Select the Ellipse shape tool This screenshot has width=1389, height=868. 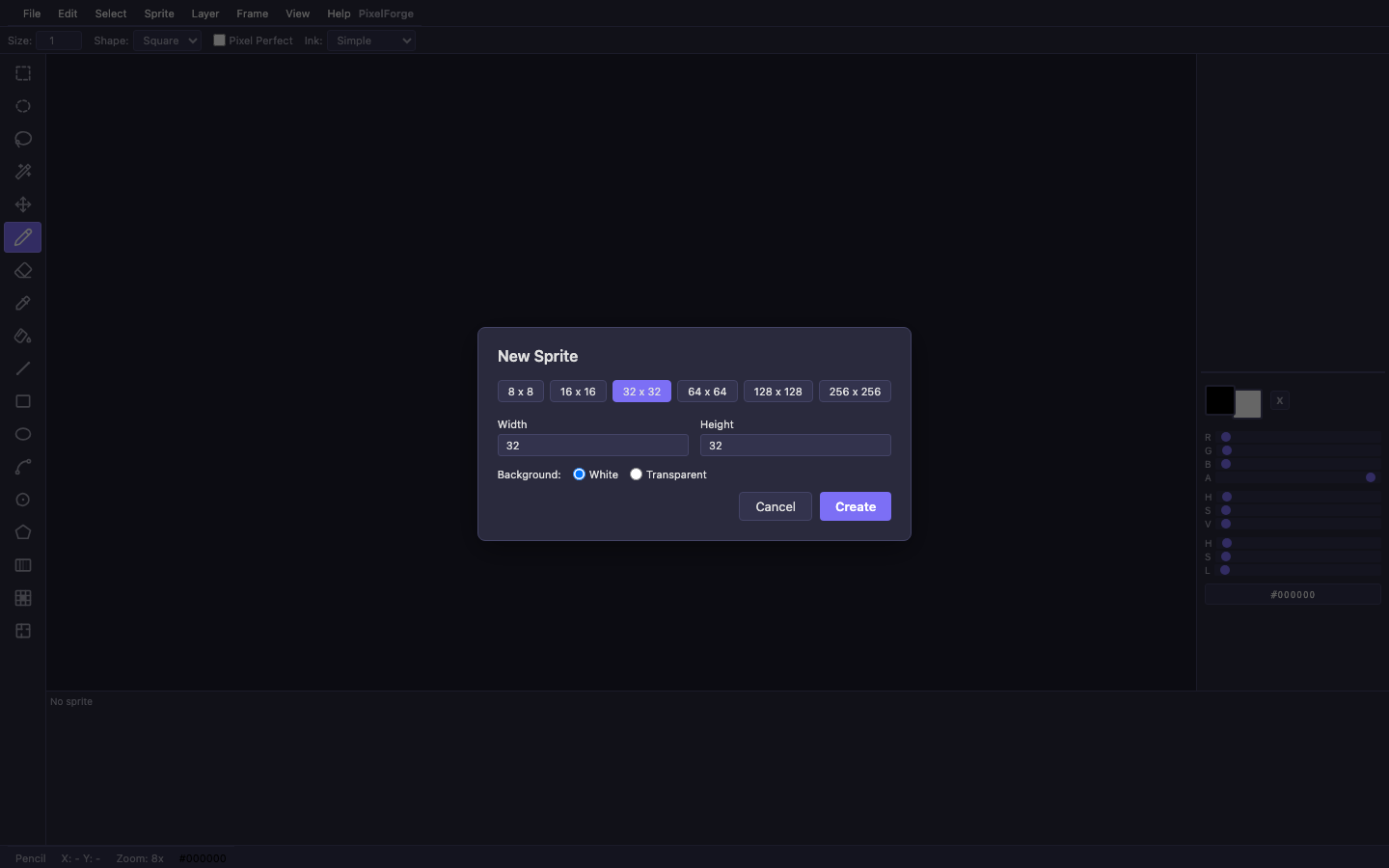(x=23, y=434)
